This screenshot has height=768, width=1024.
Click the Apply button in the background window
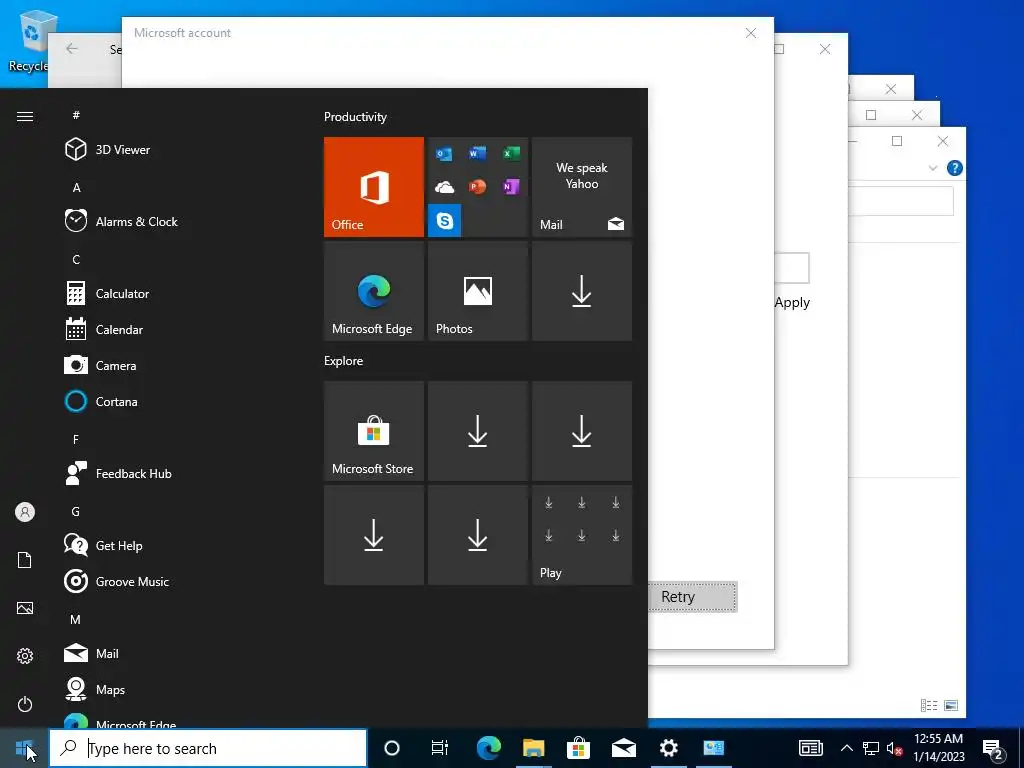point(792,302)
